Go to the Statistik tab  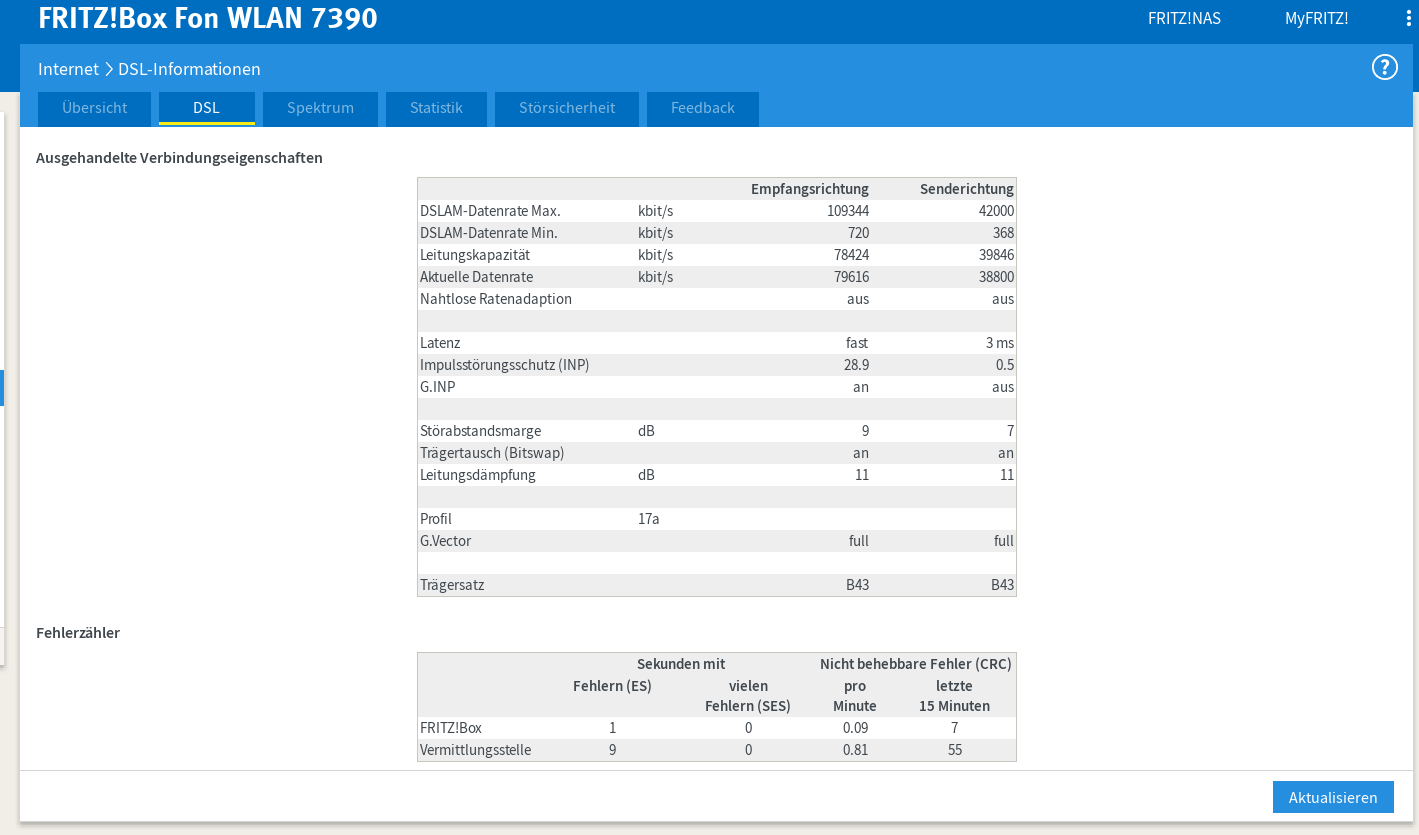[436, 108]
